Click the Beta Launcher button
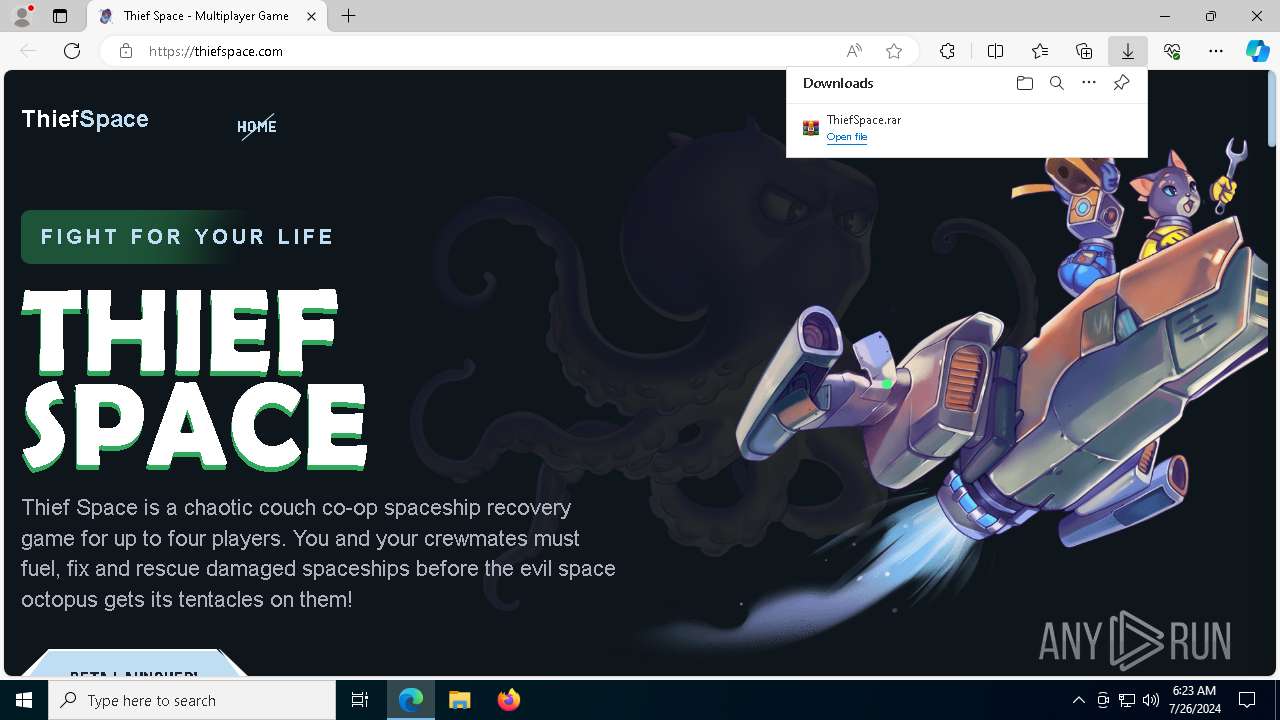 click(134, 664)
